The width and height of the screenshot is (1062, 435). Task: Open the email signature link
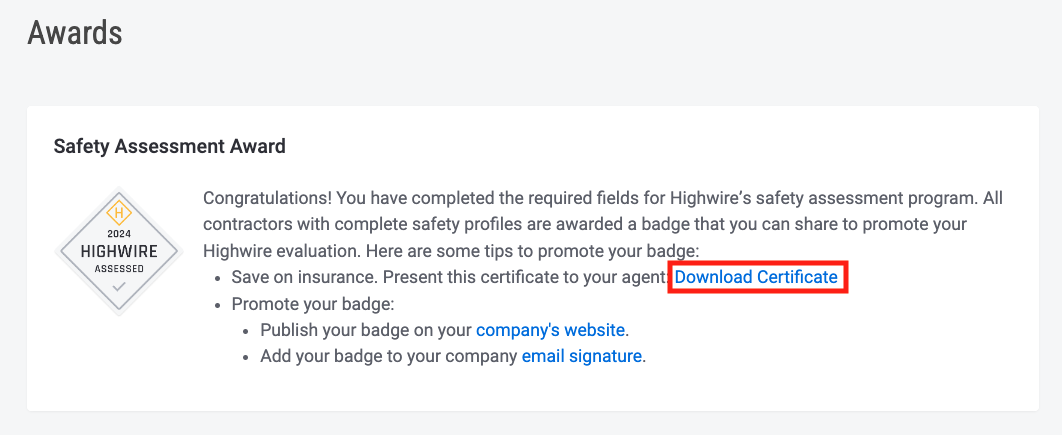[581, 356]
